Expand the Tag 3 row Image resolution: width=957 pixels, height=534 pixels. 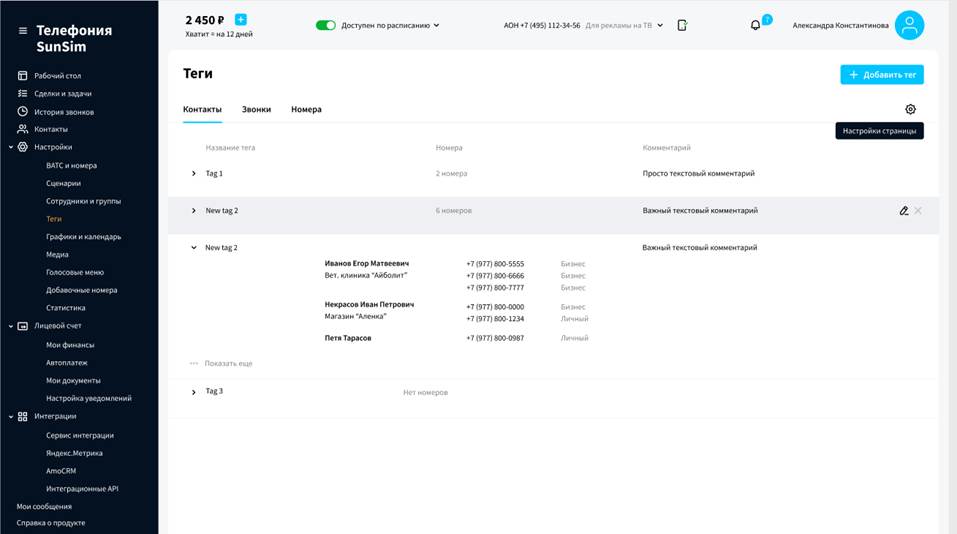pos(194,392)
